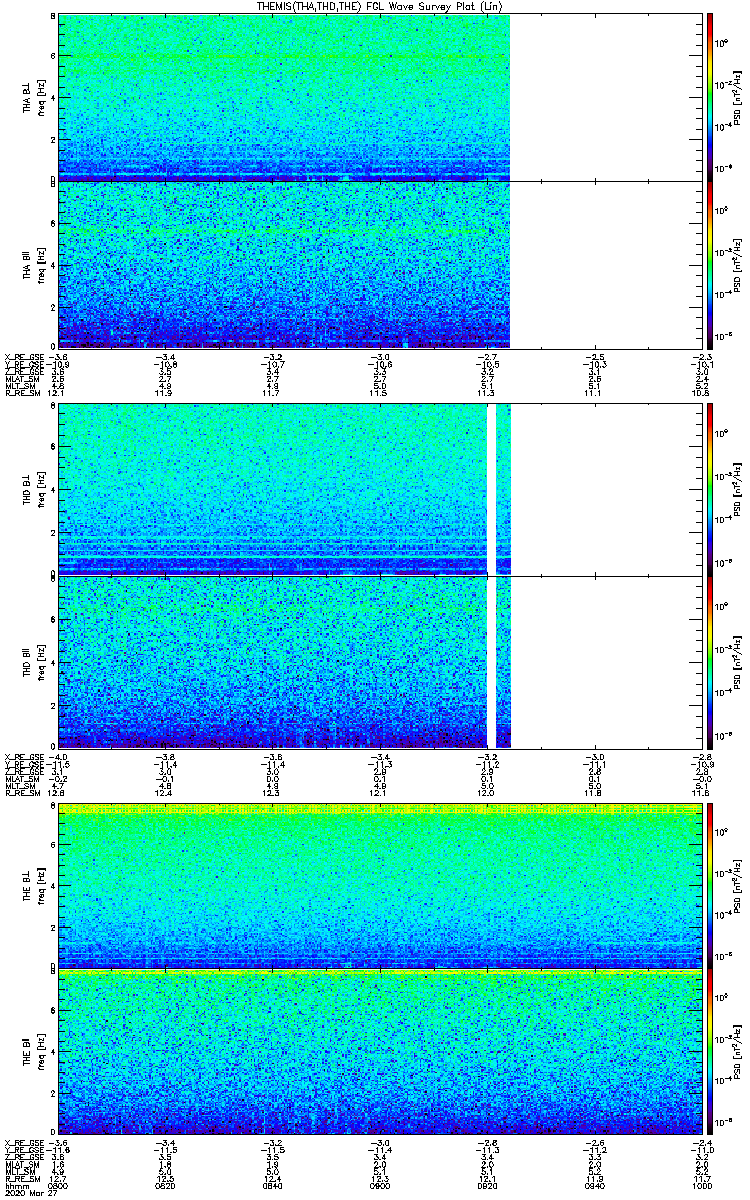Click the empty data region right of THA B-perpendicular
The width and height of the screenshot is (750, 1200).
606,97
